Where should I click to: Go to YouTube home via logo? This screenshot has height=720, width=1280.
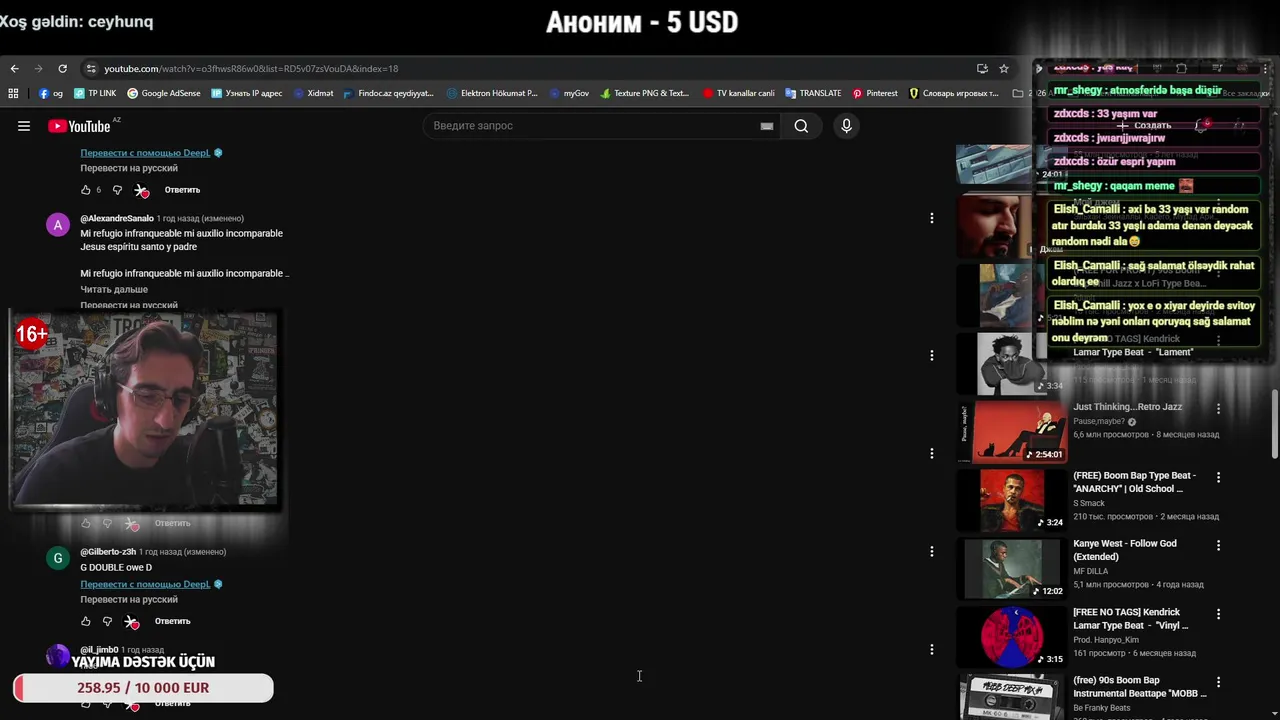click(79, 126)
